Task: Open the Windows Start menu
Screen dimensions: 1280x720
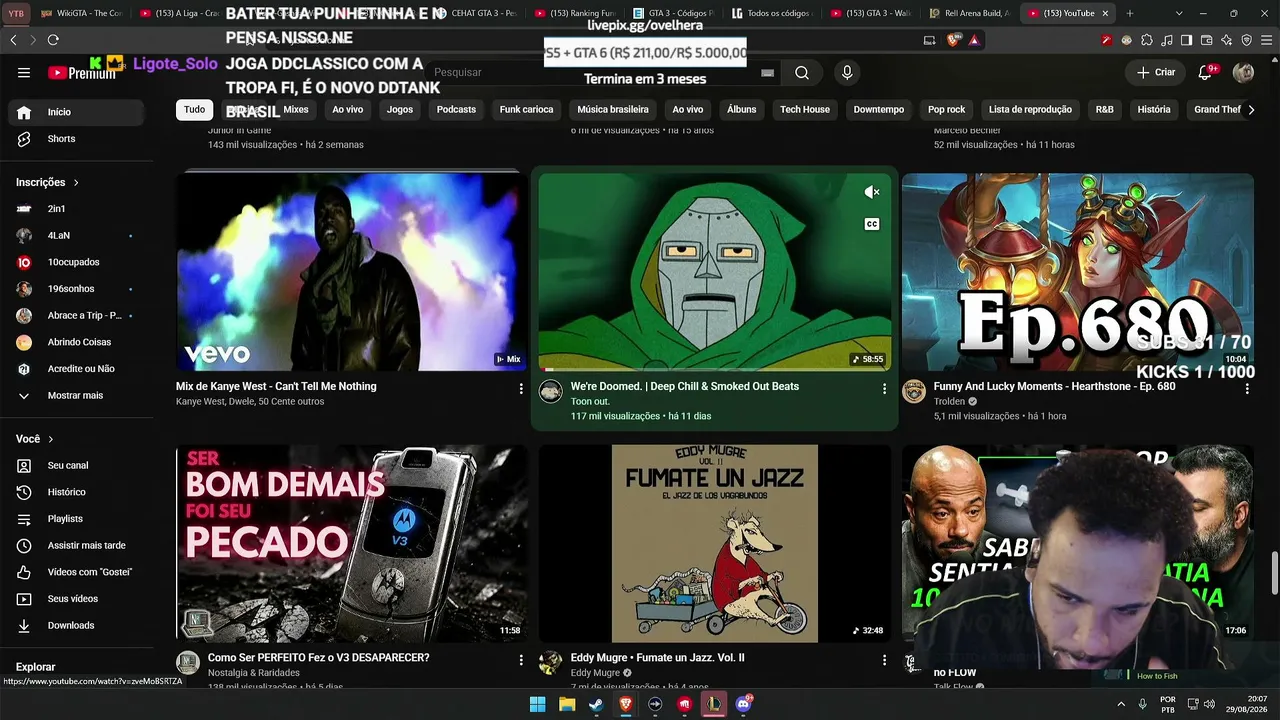Action: click(x=538, y=704)
